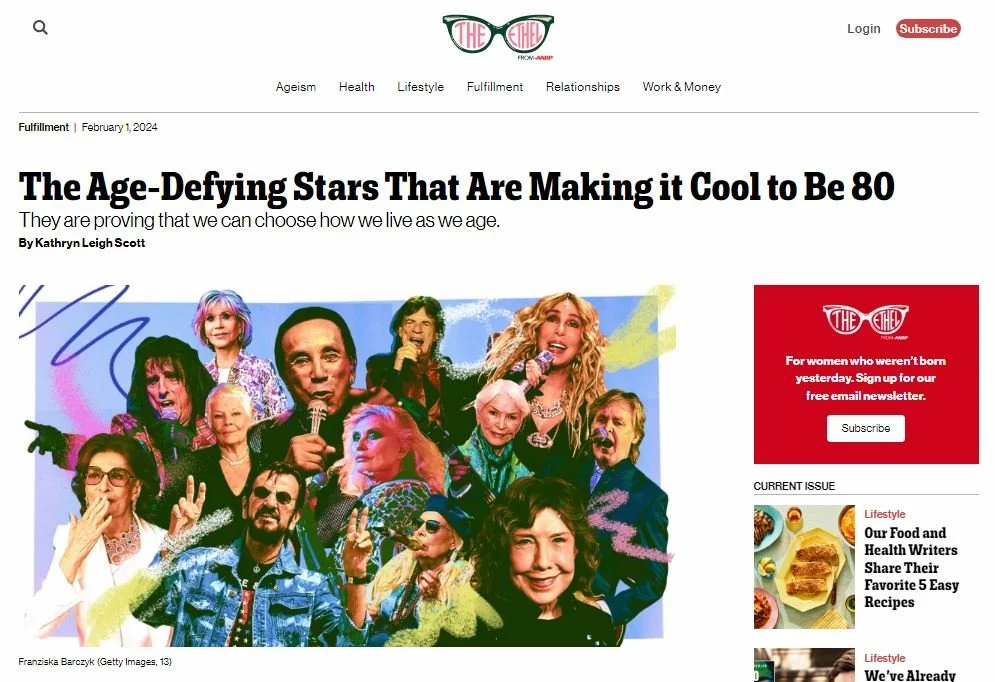Open the Health section

(357, 87)
